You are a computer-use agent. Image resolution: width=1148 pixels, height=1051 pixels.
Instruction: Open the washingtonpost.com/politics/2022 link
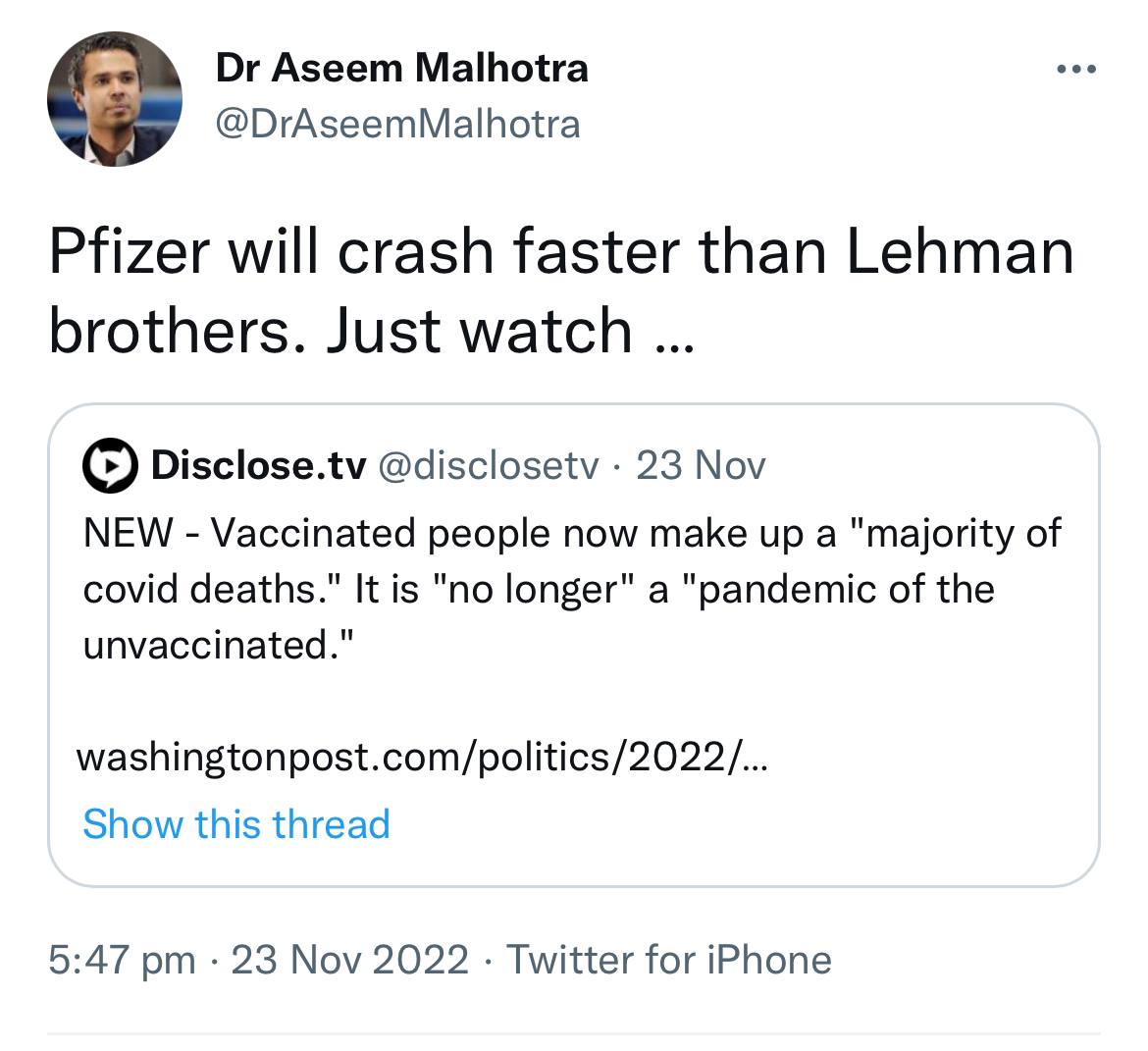point(423,758)
